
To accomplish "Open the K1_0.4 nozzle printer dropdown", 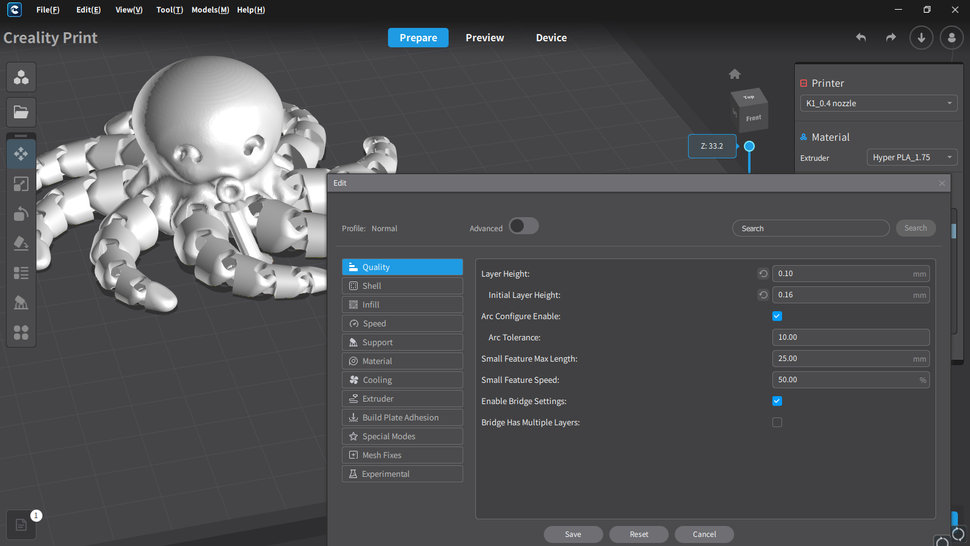I will coord(878,103).
